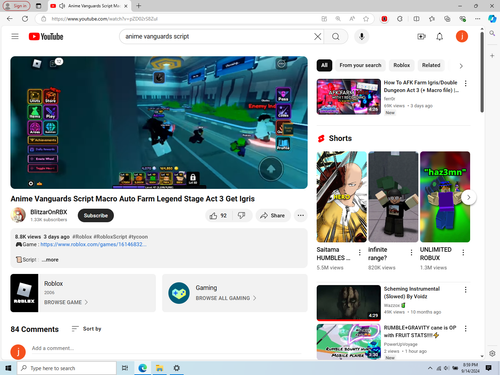
Task: Click the search magnifier button
Action: tap(336, 36)
